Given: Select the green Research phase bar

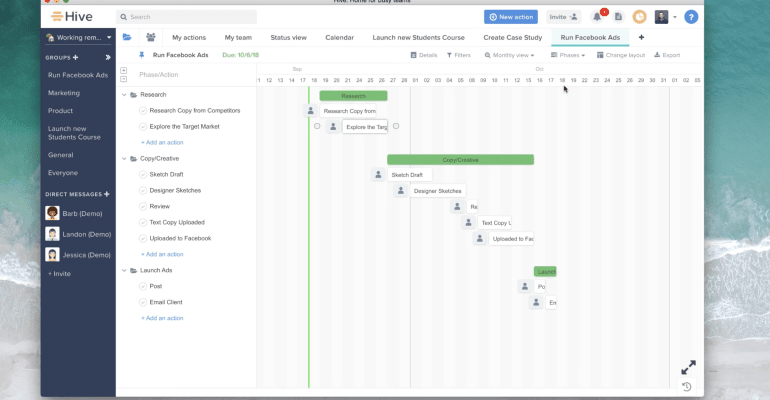Looking at the screenshot, I should (354, 96).
